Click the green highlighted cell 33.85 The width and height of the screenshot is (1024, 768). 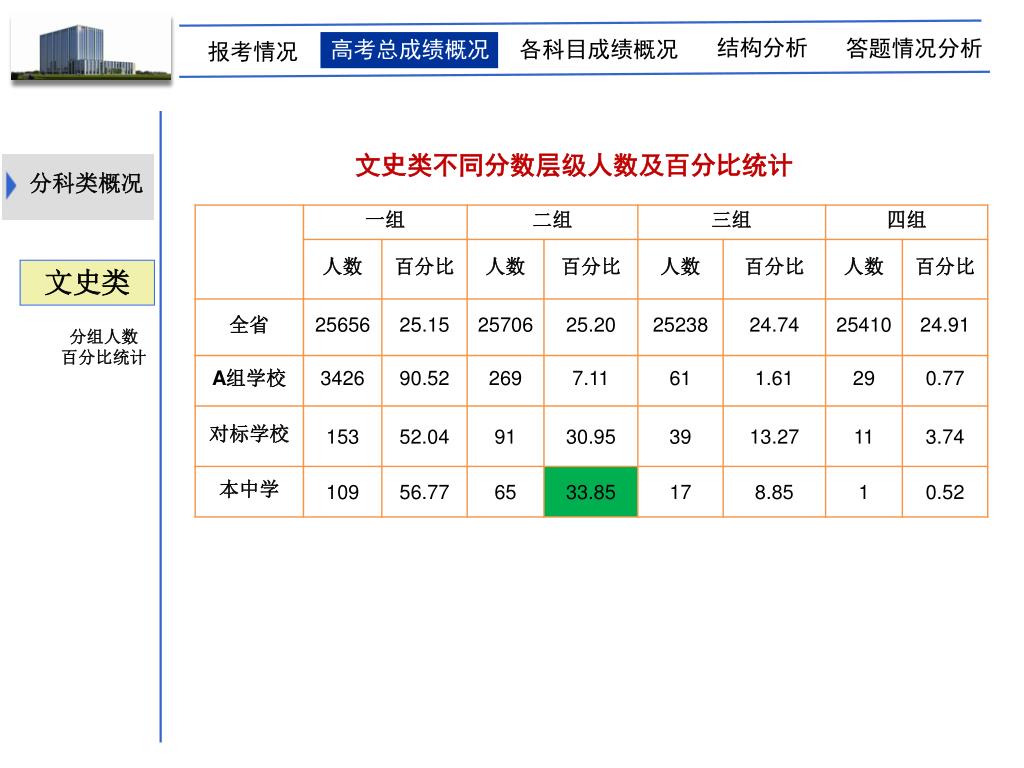(x=590, y=491)
